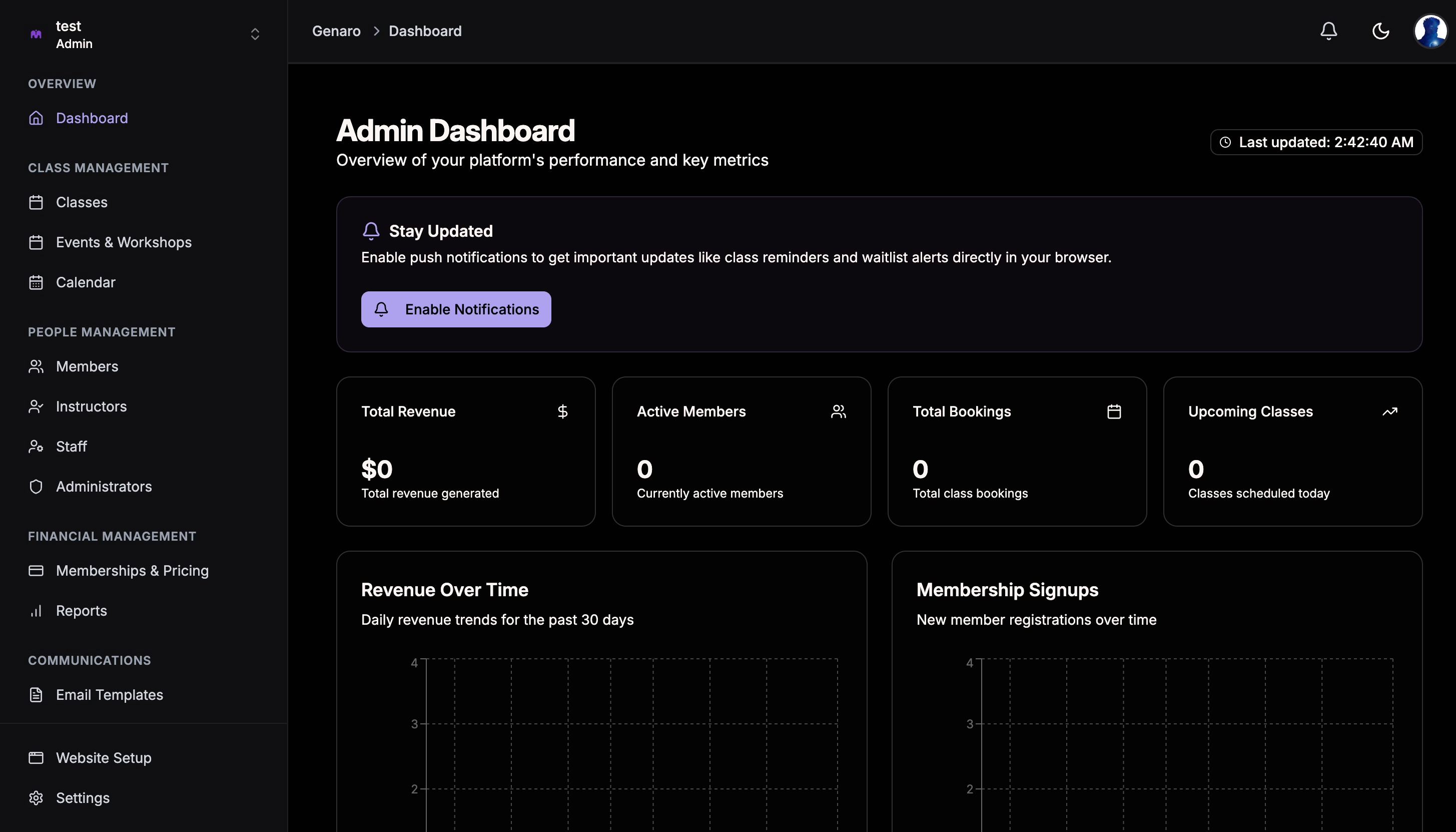Click the Members people icon in sidebar
Viewport: 1456px width, 832px height.
pyautogui.click(x=36, y=366)
